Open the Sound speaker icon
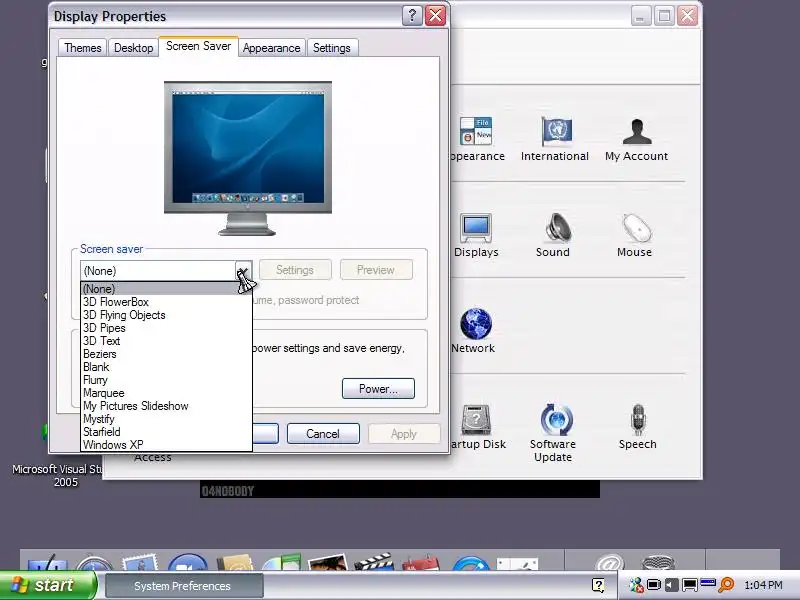Viewport: 800px width, 600px height. (556, 228)
